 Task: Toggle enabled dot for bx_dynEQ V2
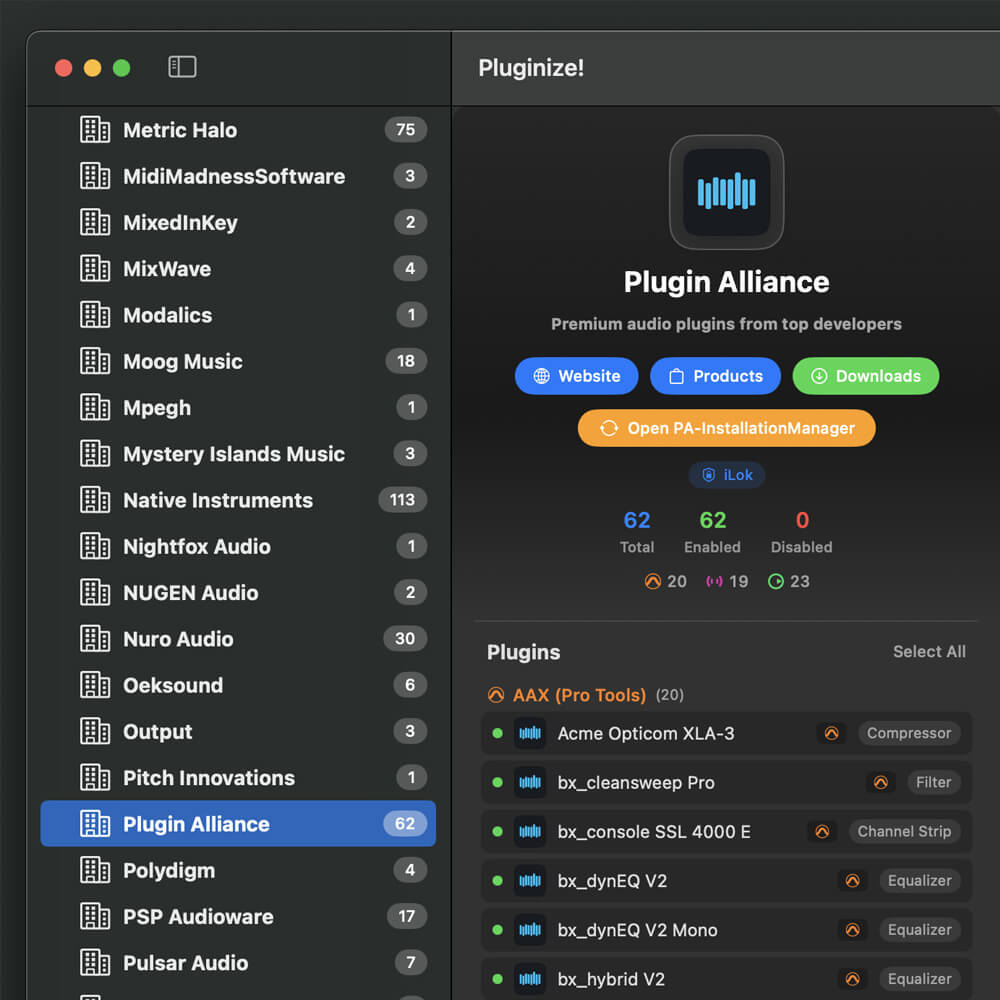[497, 881]
